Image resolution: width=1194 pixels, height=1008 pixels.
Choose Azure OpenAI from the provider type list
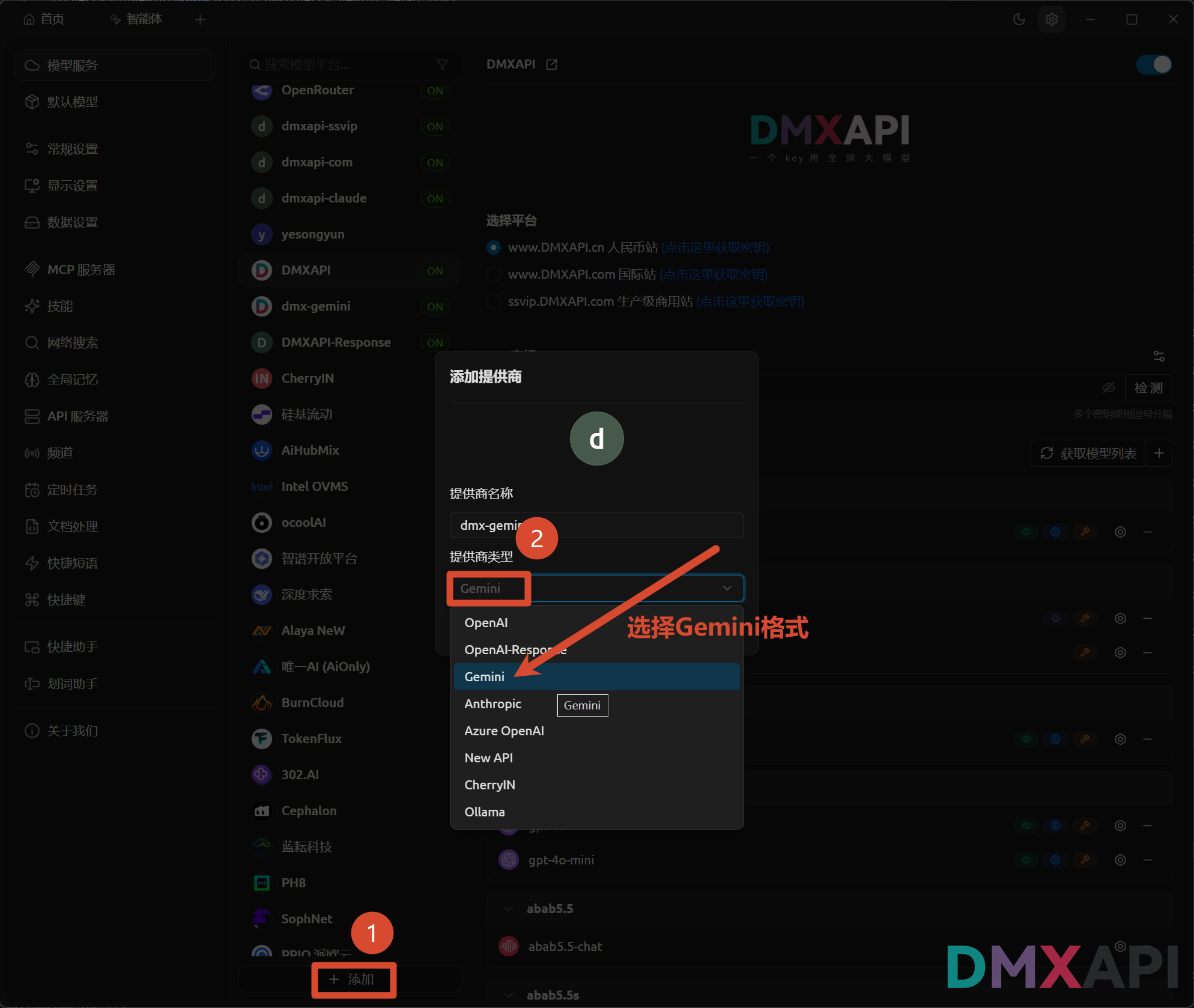click(596, 731)
